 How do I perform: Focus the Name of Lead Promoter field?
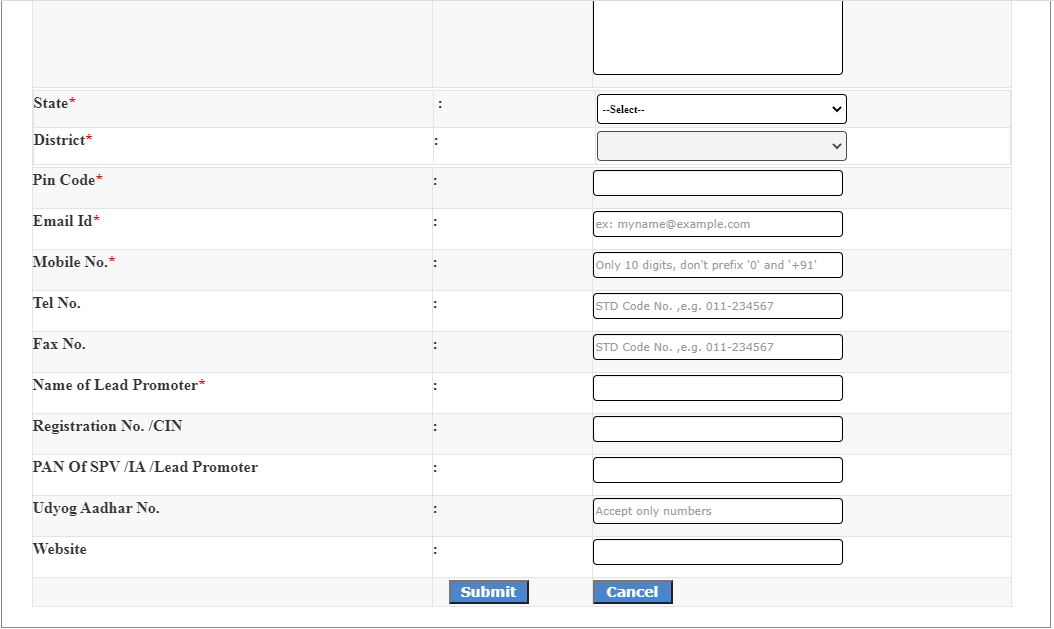[x=717, y=388]
